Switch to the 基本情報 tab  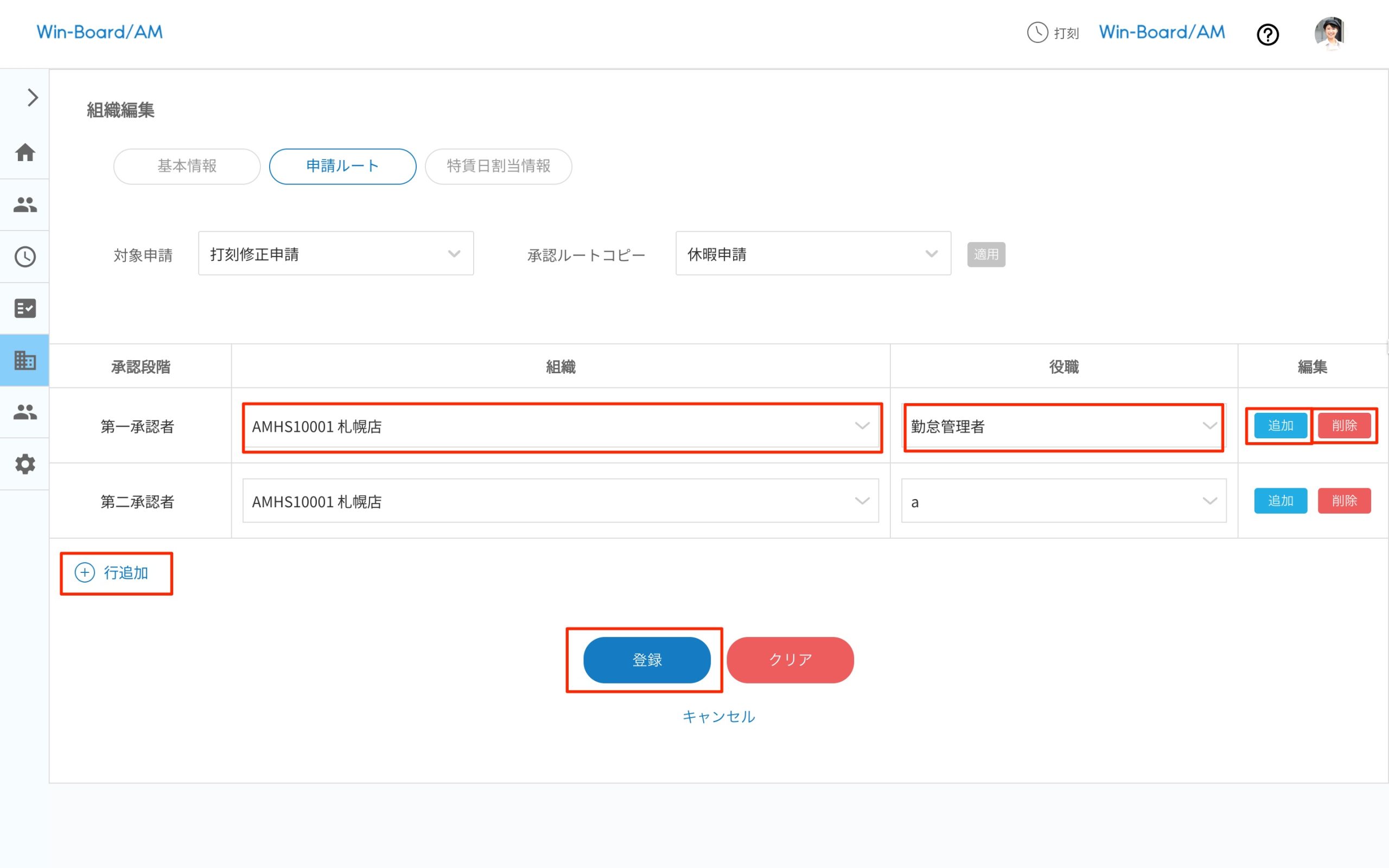pyautogui.click(x=187, y=167)
